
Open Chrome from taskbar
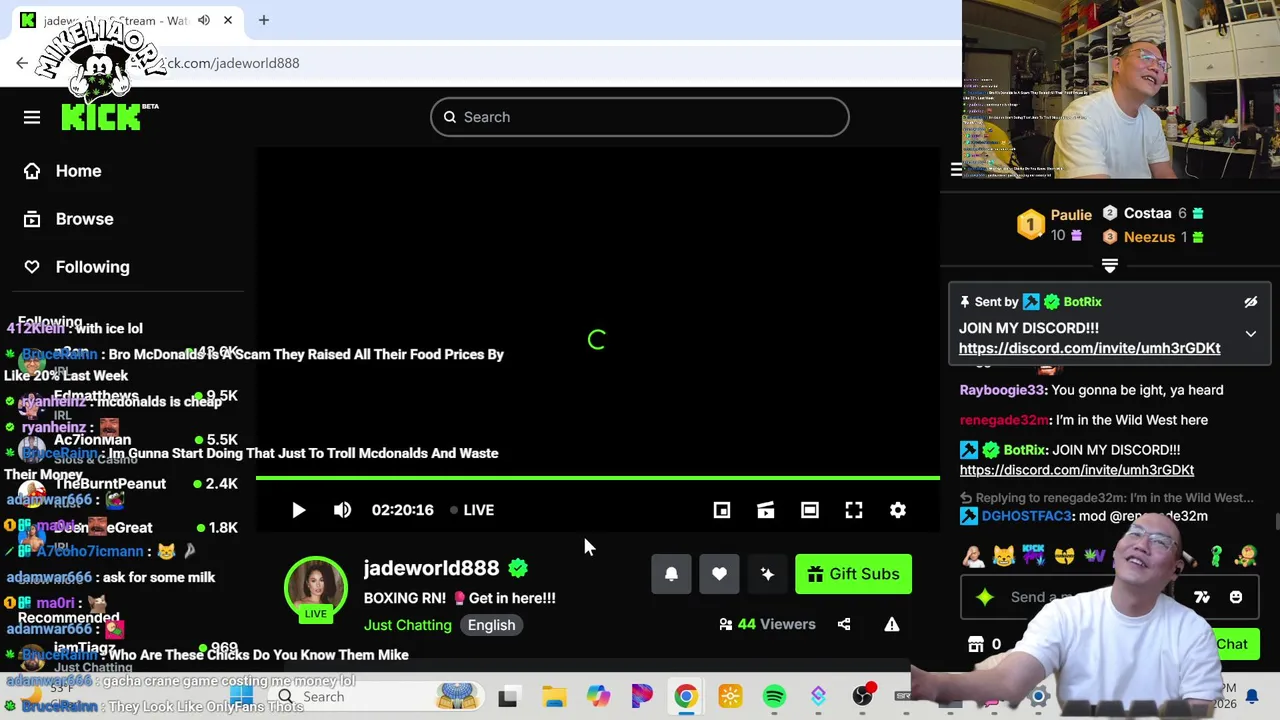pyautogui.click(x=686, y=697)
